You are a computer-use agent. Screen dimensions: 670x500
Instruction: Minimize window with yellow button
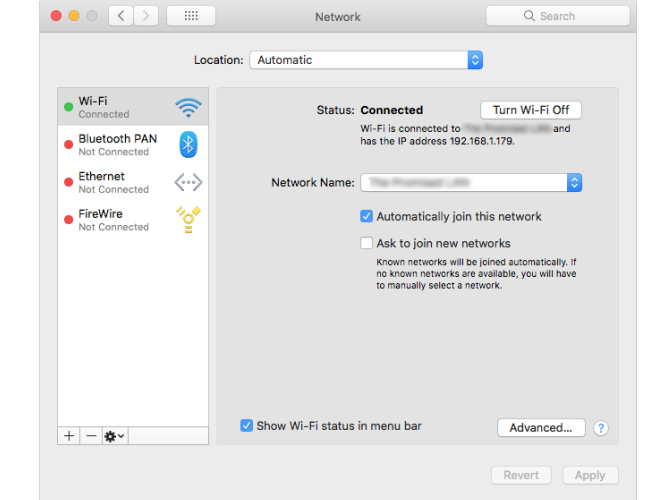click(x=74, y=16)
